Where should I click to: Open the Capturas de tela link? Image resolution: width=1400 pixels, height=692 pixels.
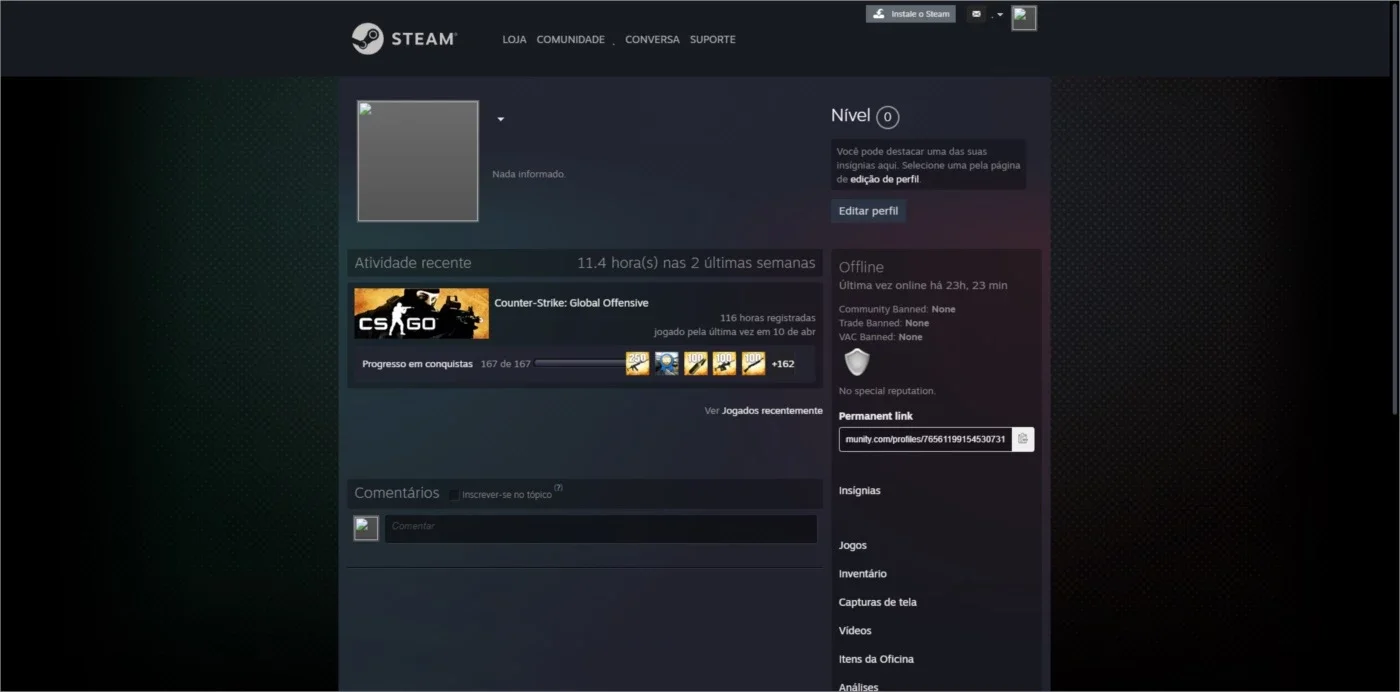878,603
